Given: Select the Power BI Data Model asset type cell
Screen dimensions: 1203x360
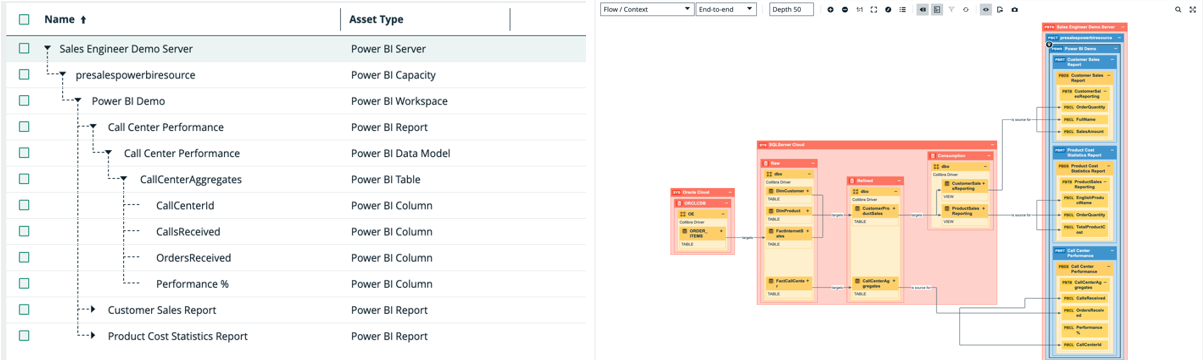Looking at the screenshot, I should coord(400,153).
